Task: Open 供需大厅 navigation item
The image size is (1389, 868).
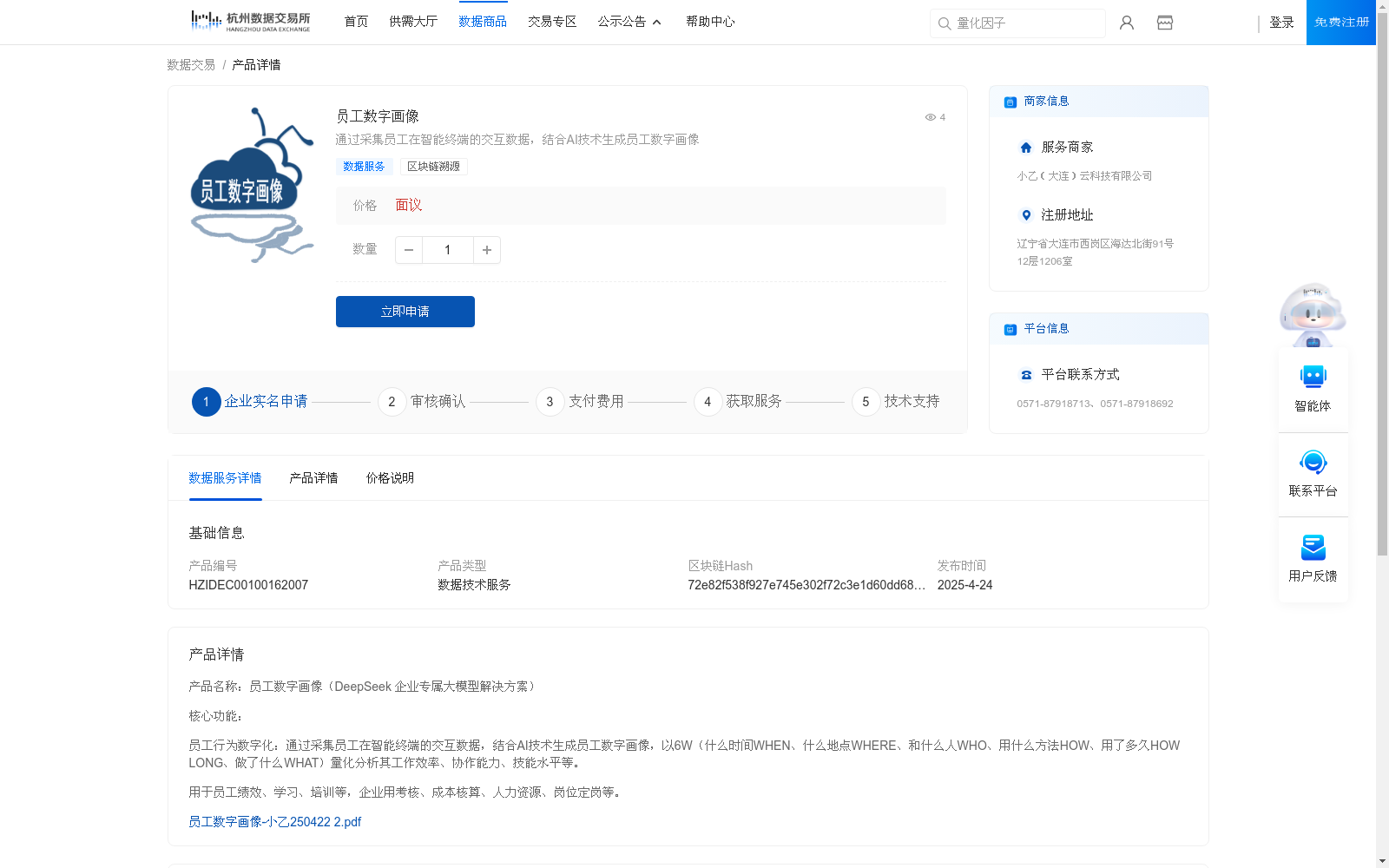Action: [413, 22]
